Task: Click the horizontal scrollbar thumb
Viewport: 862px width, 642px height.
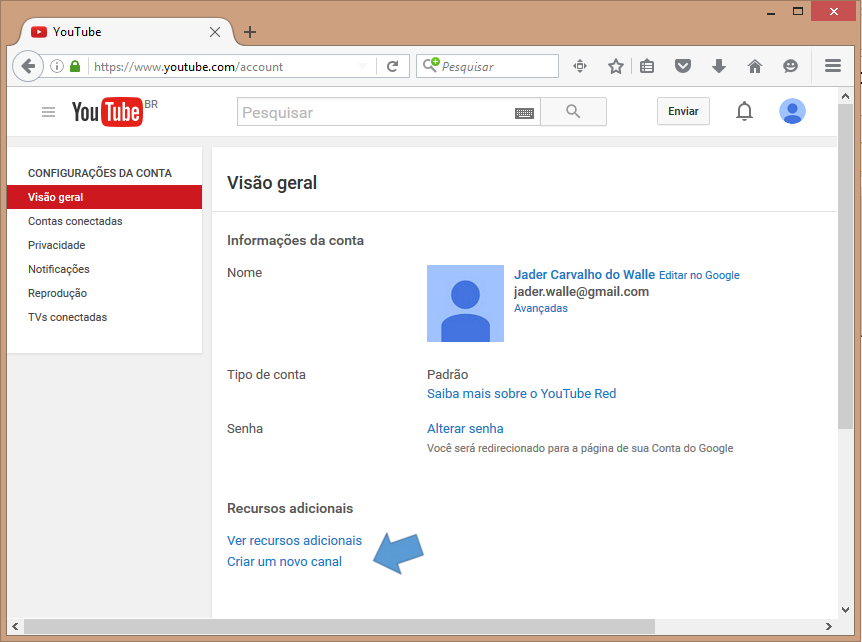Action: [339, 627]
